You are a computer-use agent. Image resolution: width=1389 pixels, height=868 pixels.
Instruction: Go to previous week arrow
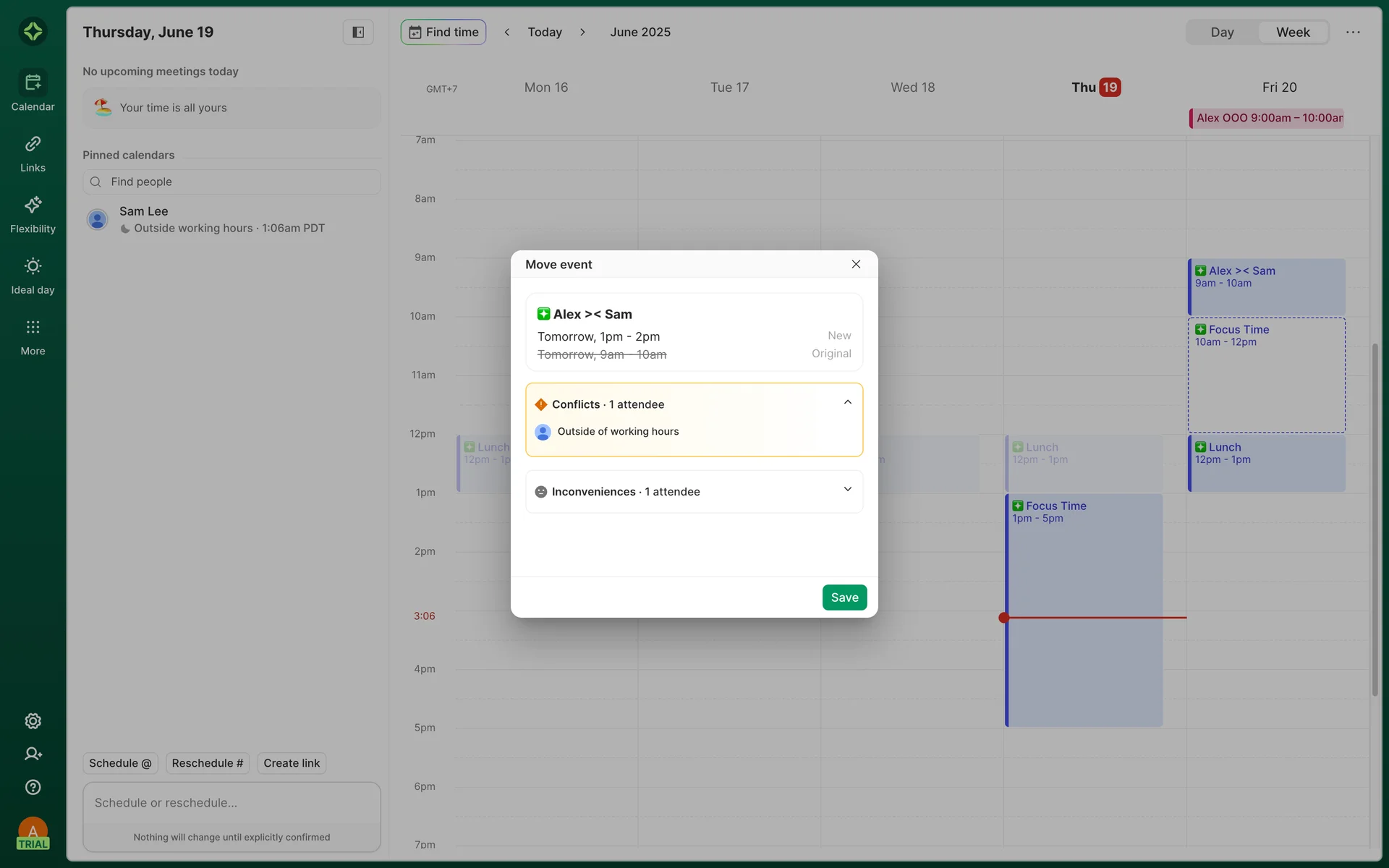pos(507,32)
